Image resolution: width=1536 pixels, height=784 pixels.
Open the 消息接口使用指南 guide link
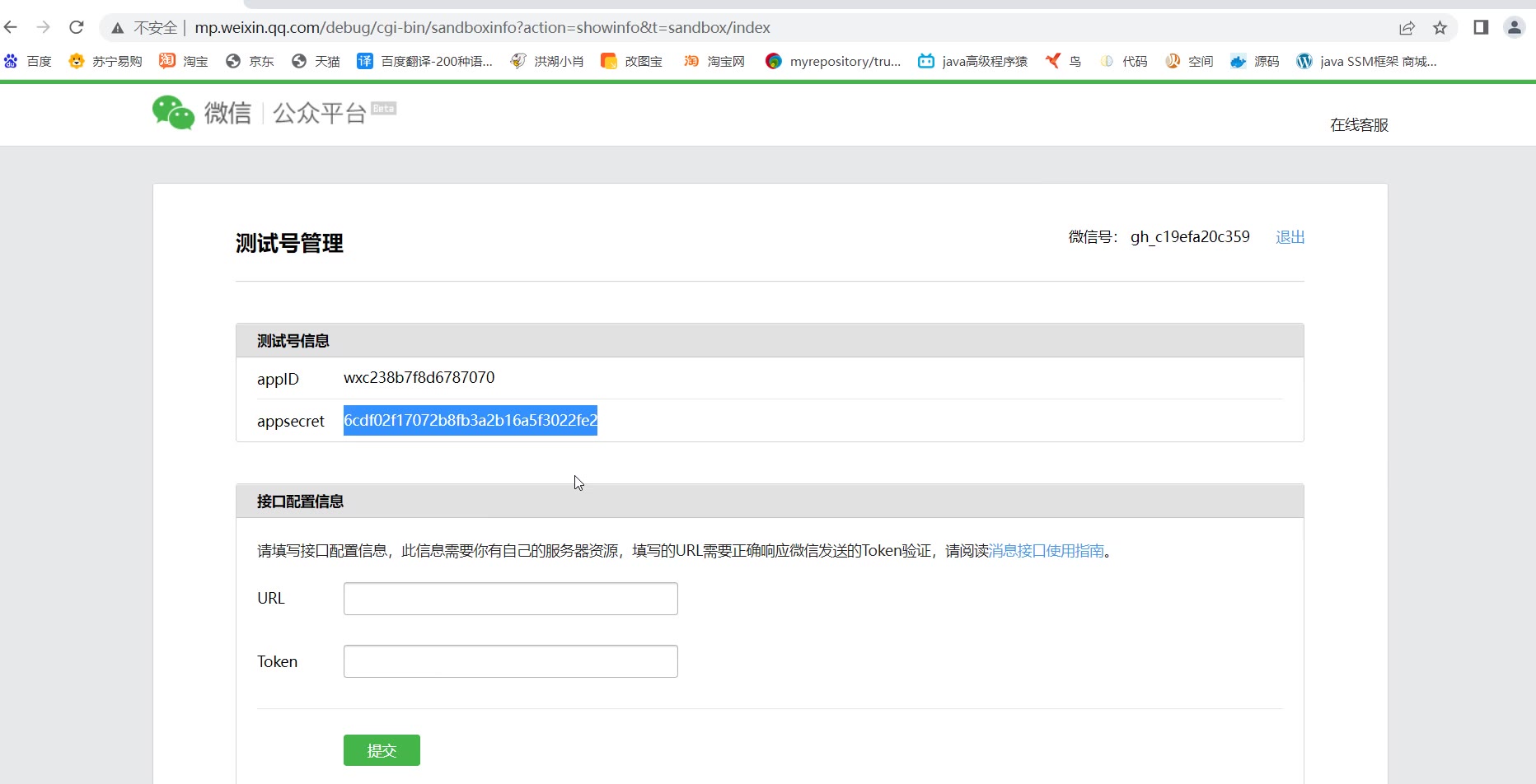pyautogui.click(x=1047, y=551)
